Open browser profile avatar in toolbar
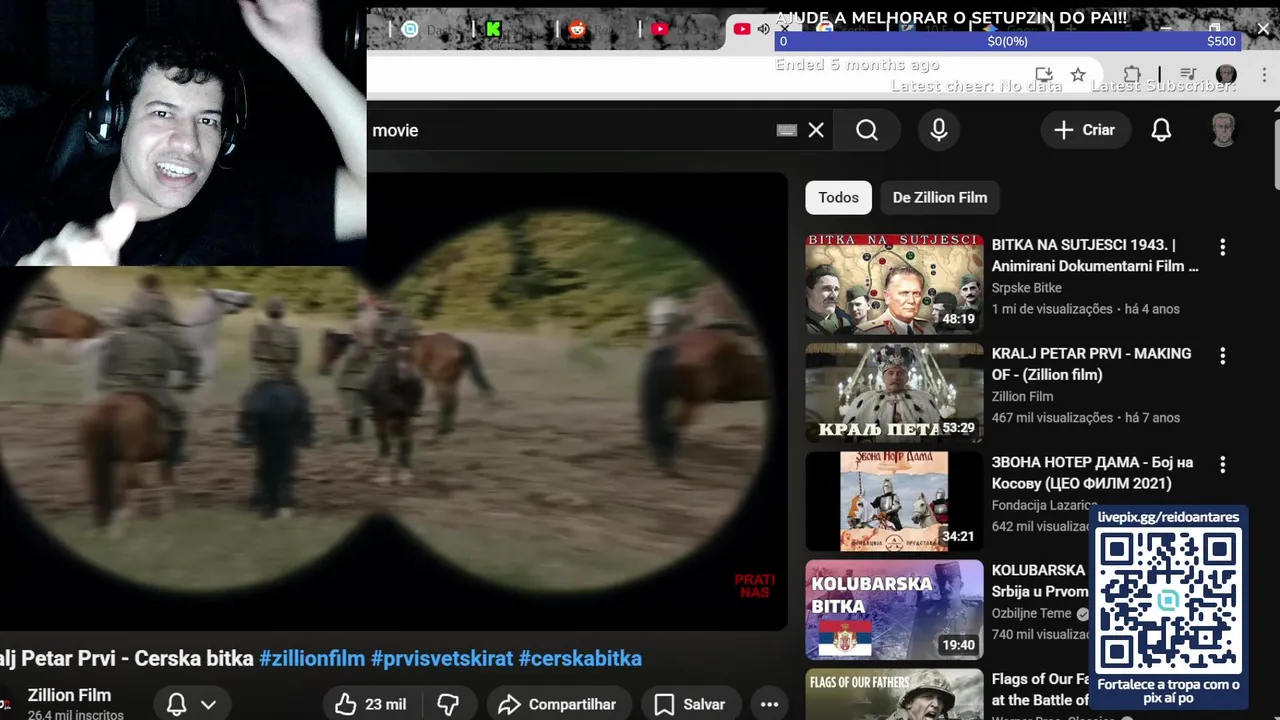Screen dimensions: 1280x720 click(1226, 75)
